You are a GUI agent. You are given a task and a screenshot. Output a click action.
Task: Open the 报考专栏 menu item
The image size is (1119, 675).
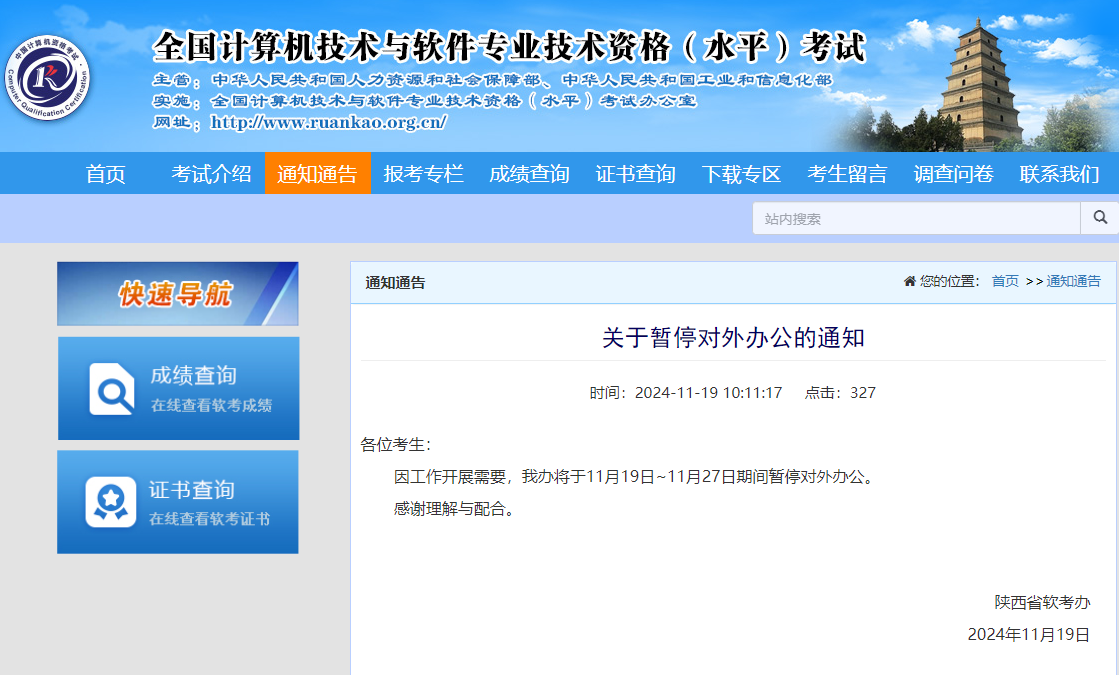pos(423,173)
